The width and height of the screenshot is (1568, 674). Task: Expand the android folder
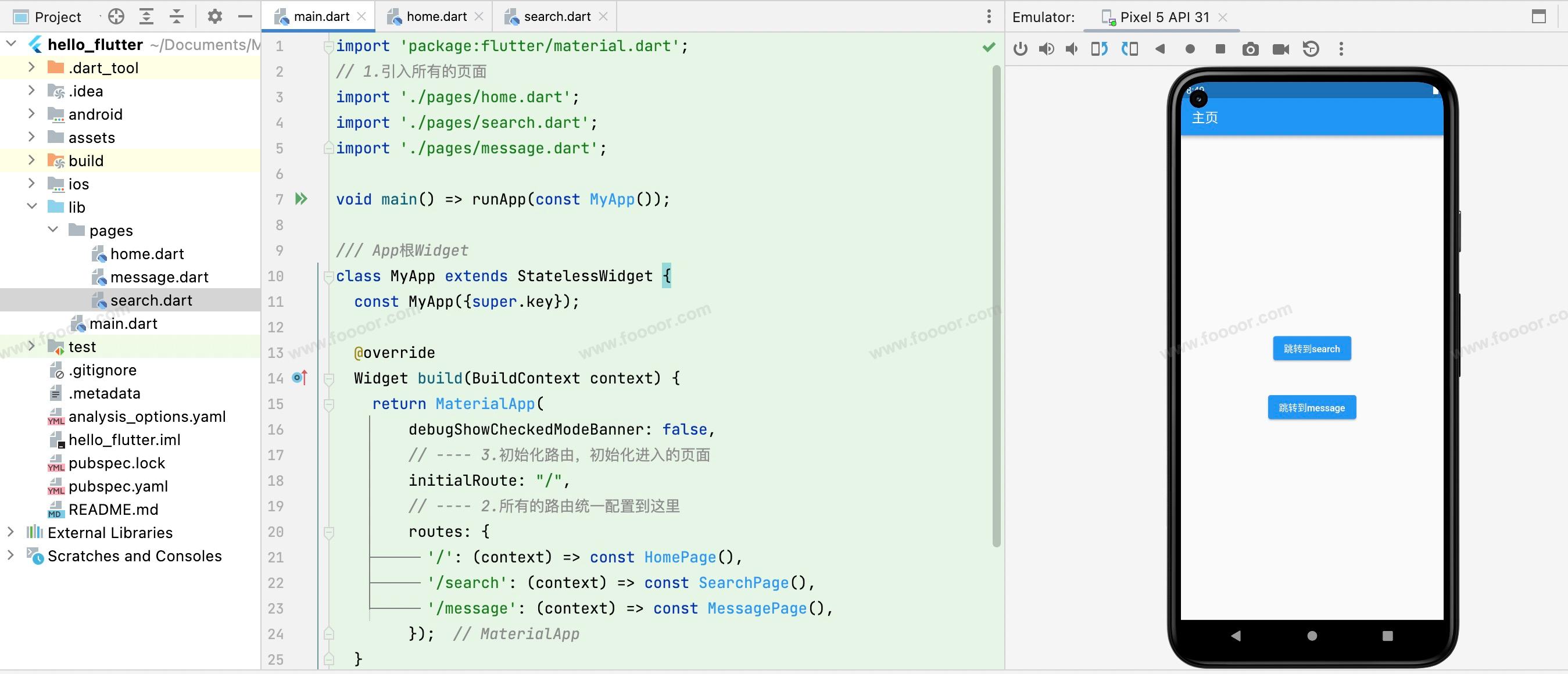pos(31,114)
